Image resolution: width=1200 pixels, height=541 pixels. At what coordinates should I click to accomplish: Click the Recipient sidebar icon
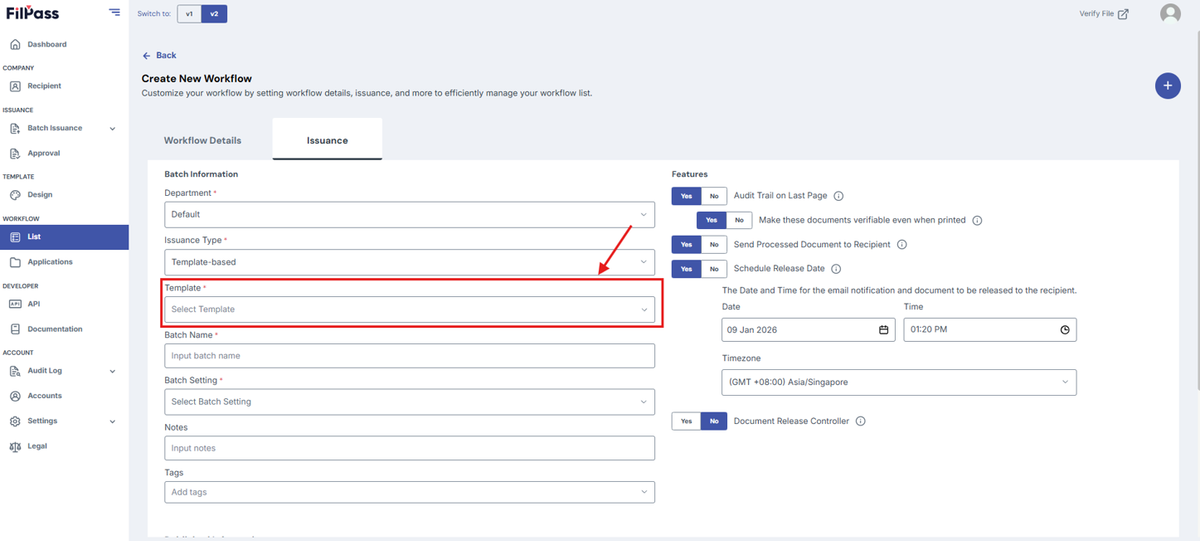[x=15, y=86]
